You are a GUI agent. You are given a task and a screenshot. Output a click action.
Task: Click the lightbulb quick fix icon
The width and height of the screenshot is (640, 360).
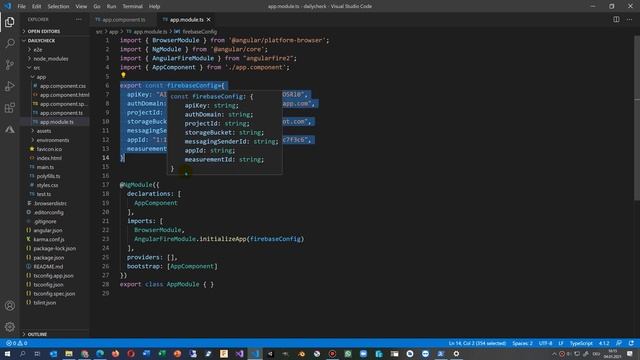coord(123,75)
